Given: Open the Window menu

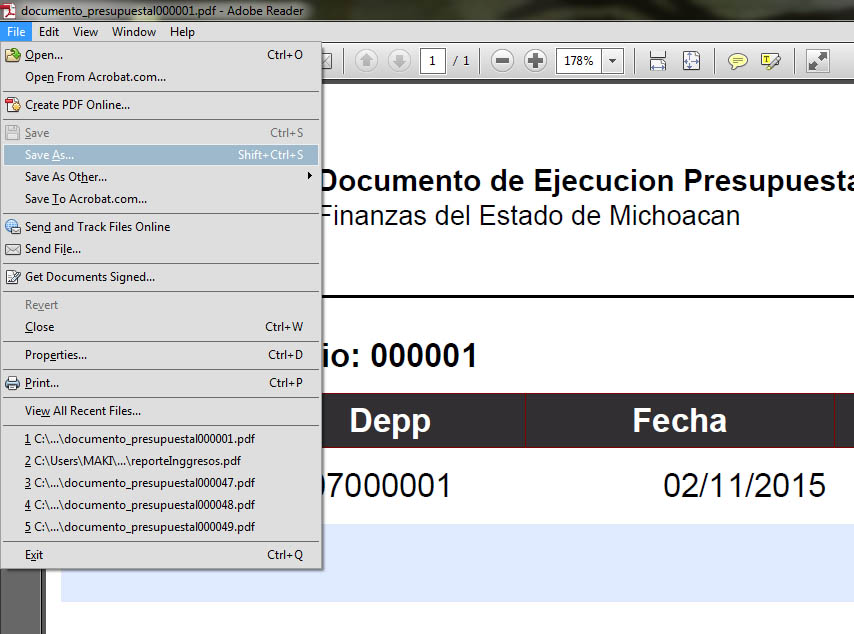Looking at the screenshot, I should pyautogui.click(x=134, y=32).
